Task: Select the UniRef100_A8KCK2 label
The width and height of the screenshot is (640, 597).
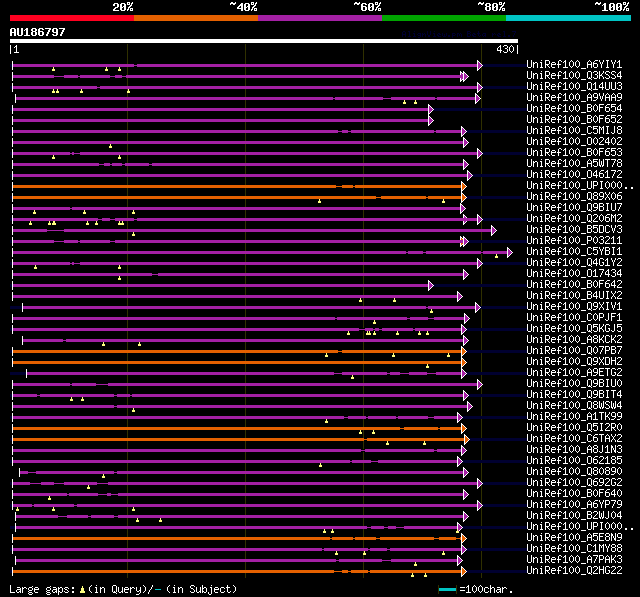Action: 574,340
